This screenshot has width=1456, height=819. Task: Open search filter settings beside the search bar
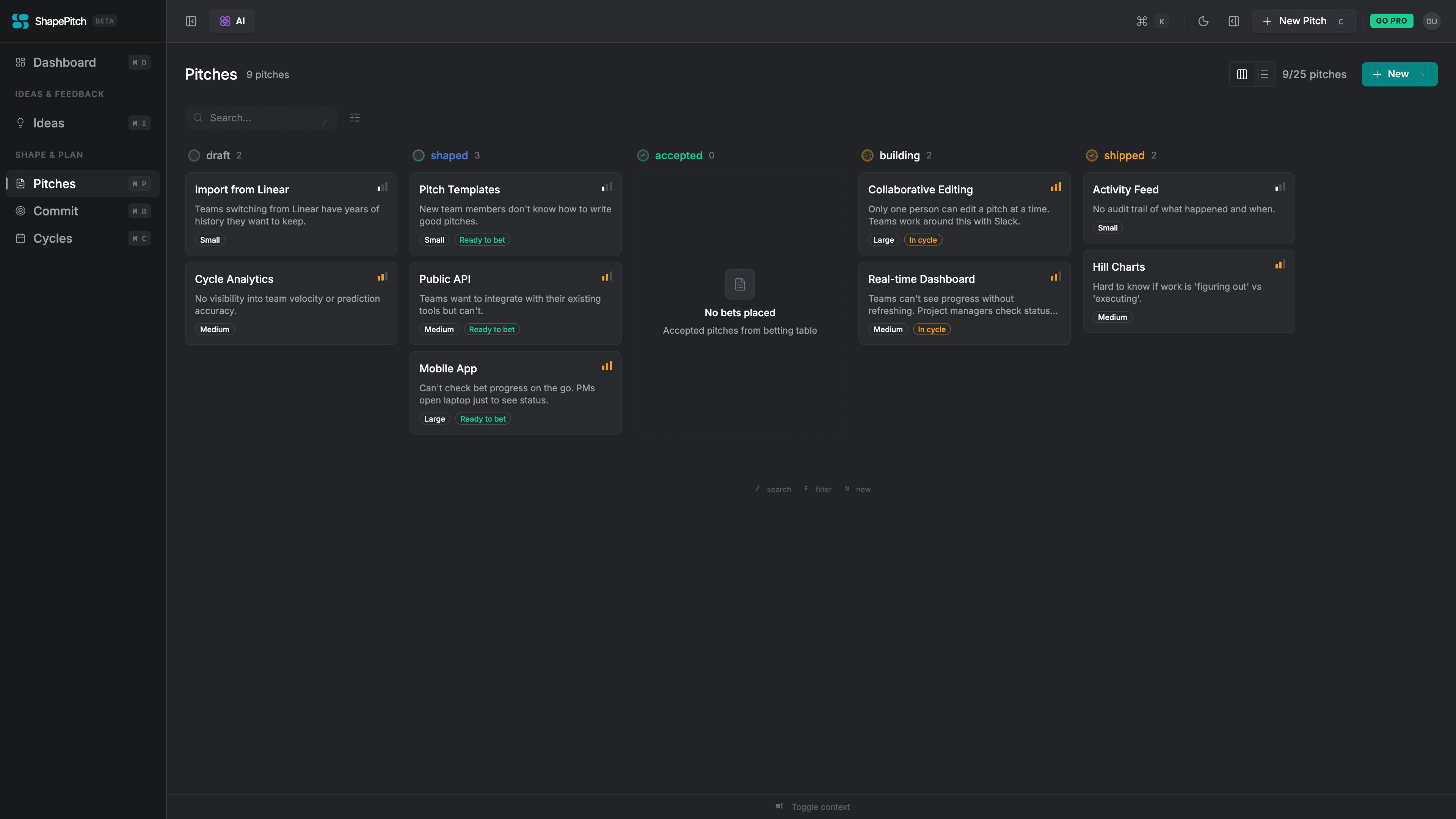pyautogui.click(x=355, y=118)
